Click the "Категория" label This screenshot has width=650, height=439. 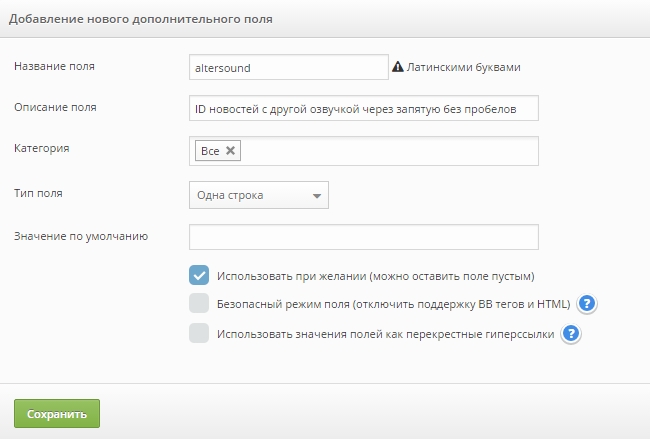[x=41, y=148]
